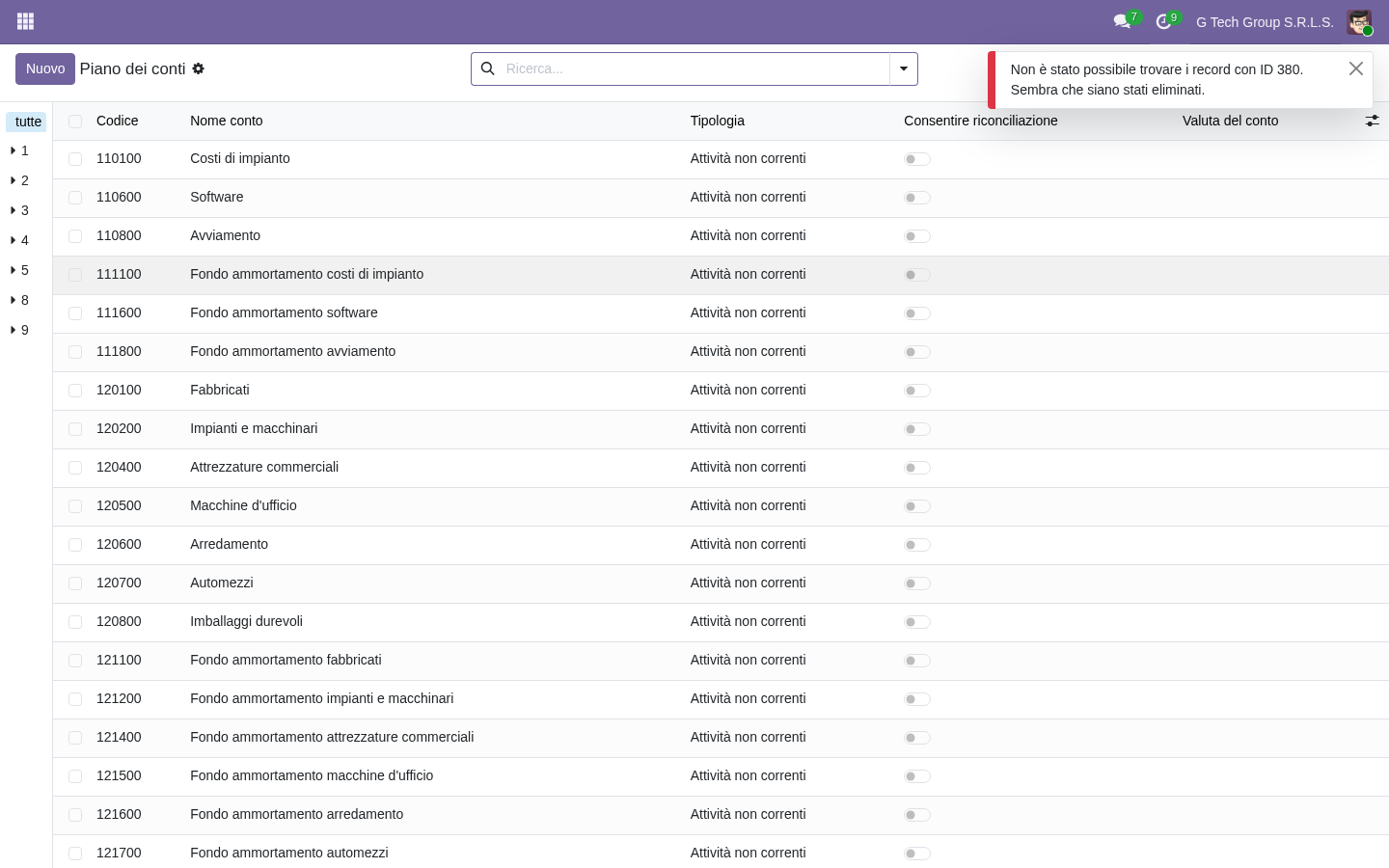The image size is (1389, 868).
Task: Open the conversations messages icon
Action: pyautogui.click(x=1122, y=21)
